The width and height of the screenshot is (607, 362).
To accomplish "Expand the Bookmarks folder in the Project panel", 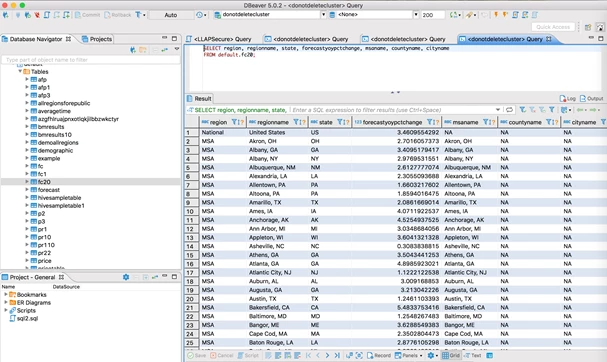I will (x=5, y=295).
